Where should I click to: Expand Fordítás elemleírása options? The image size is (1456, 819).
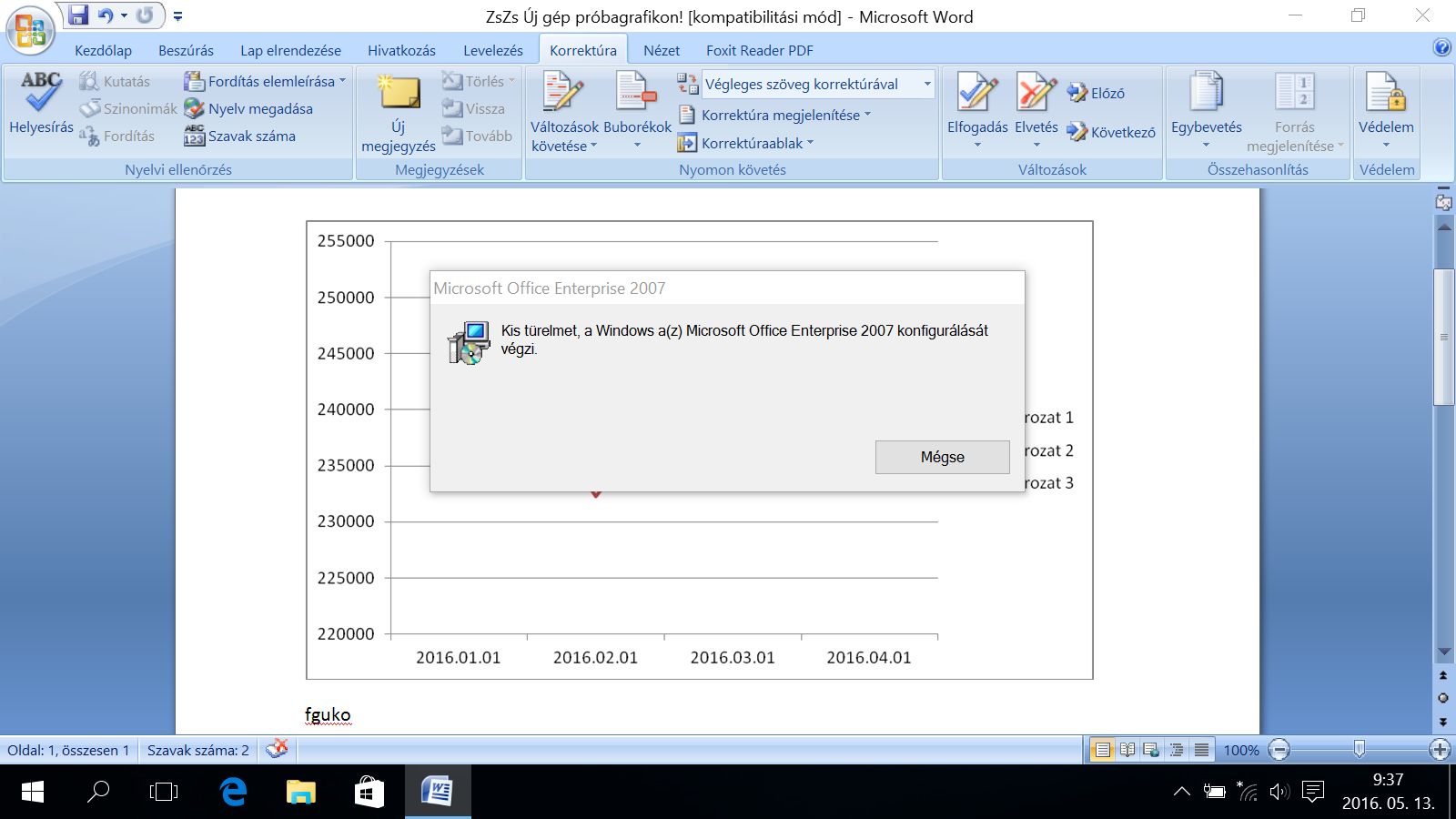pos(265,81)
